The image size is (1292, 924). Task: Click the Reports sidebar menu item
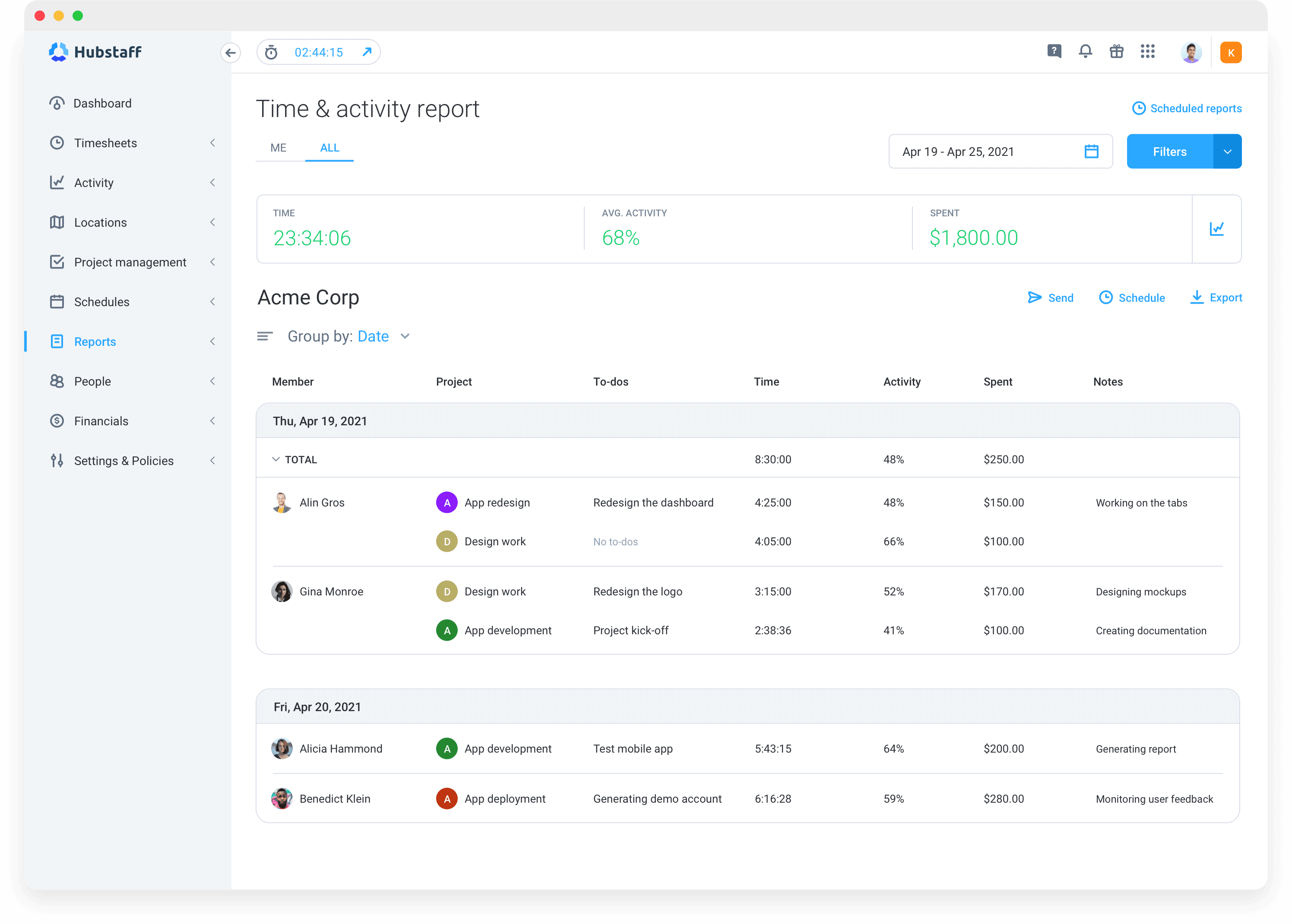pos(96,341)
